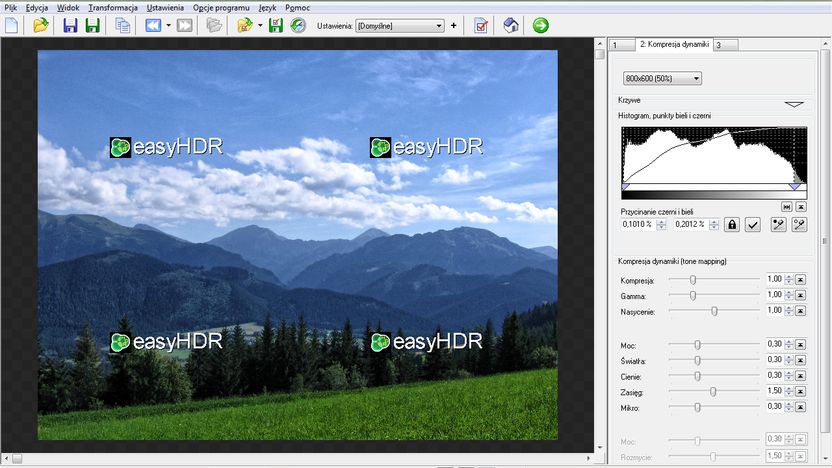Screen dimensions: 832x468
Task: Open the 800x600 (50%) preview size dropdown
Action: click(x=662, y=79)
